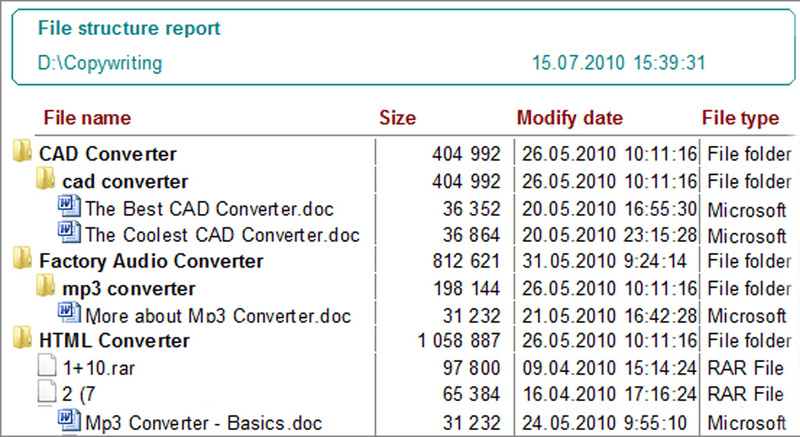Click size value 812 621
Viewport: 800px width, 437px height.
[x=466, y=261]
